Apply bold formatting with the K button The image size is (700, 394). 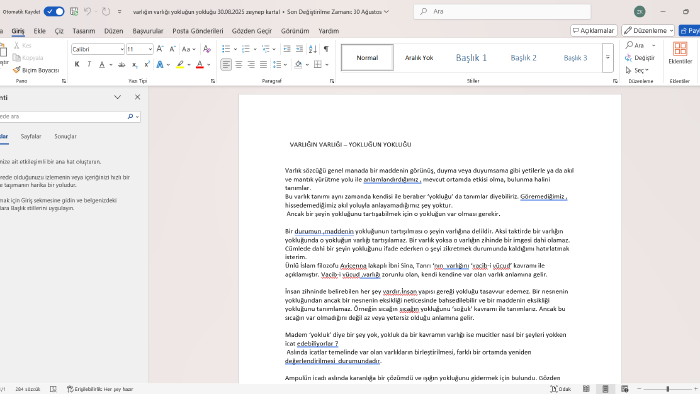77,65
